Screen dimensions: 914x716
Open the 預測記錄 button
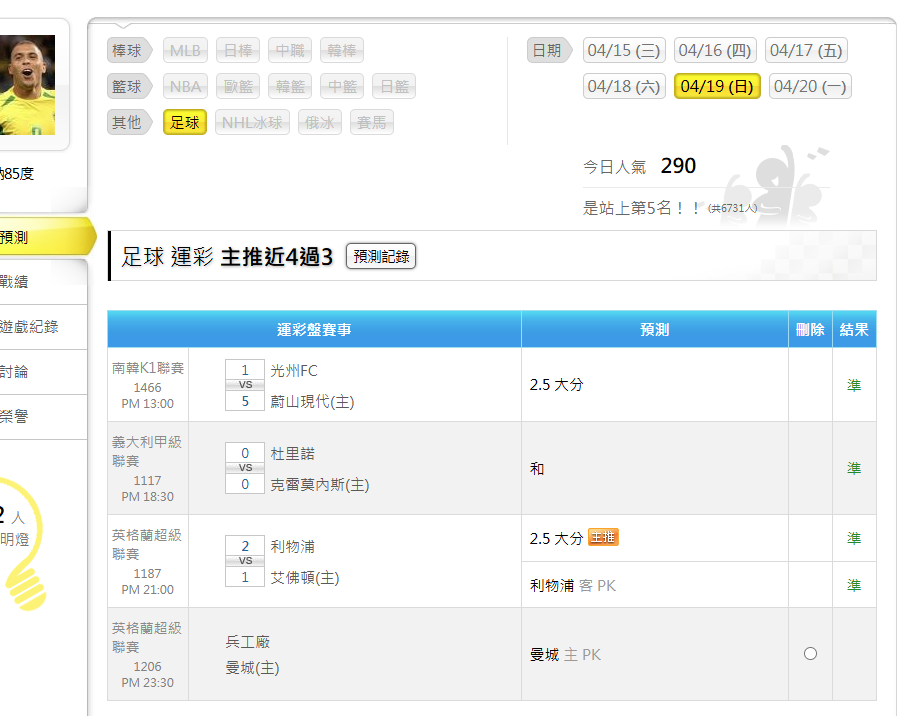click(381, 256)
